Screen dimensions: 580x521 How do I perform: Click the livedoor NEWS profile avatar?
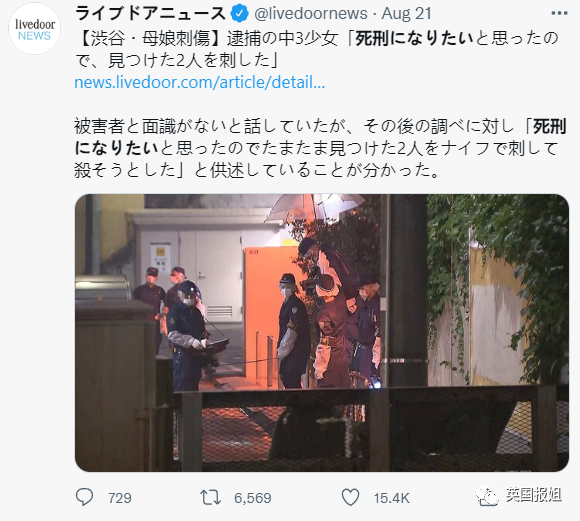pos(34,29)
